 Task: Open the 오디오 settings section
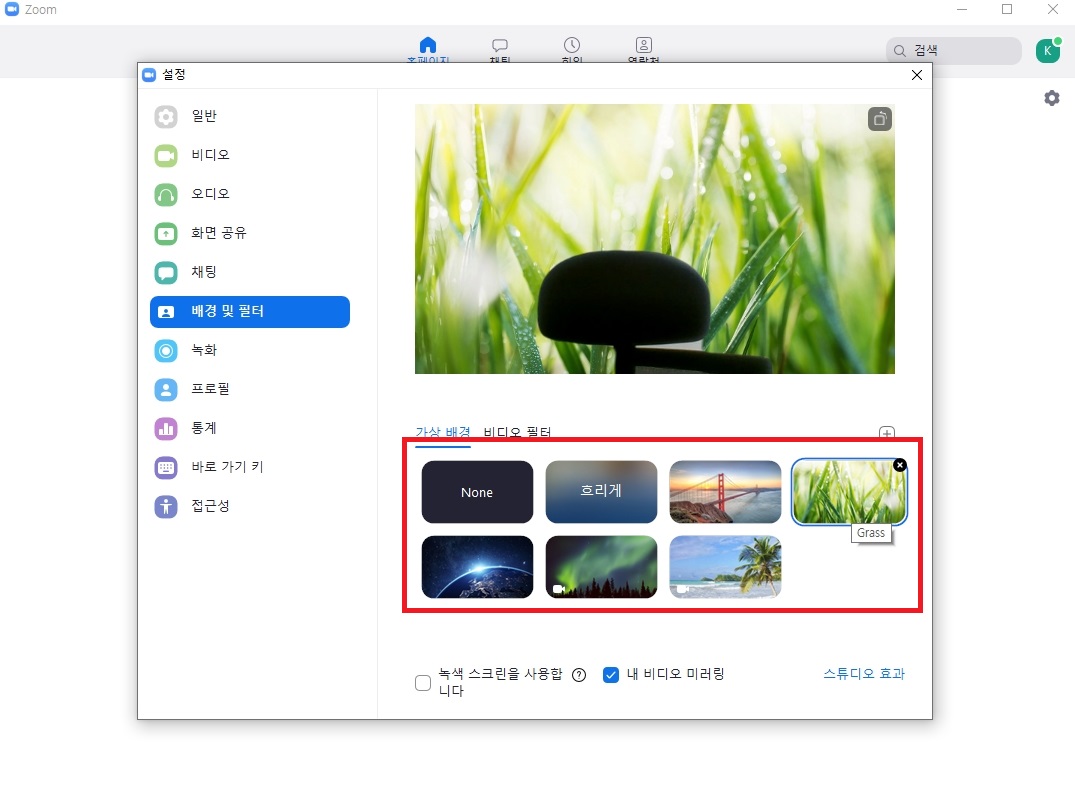point(250,195)
